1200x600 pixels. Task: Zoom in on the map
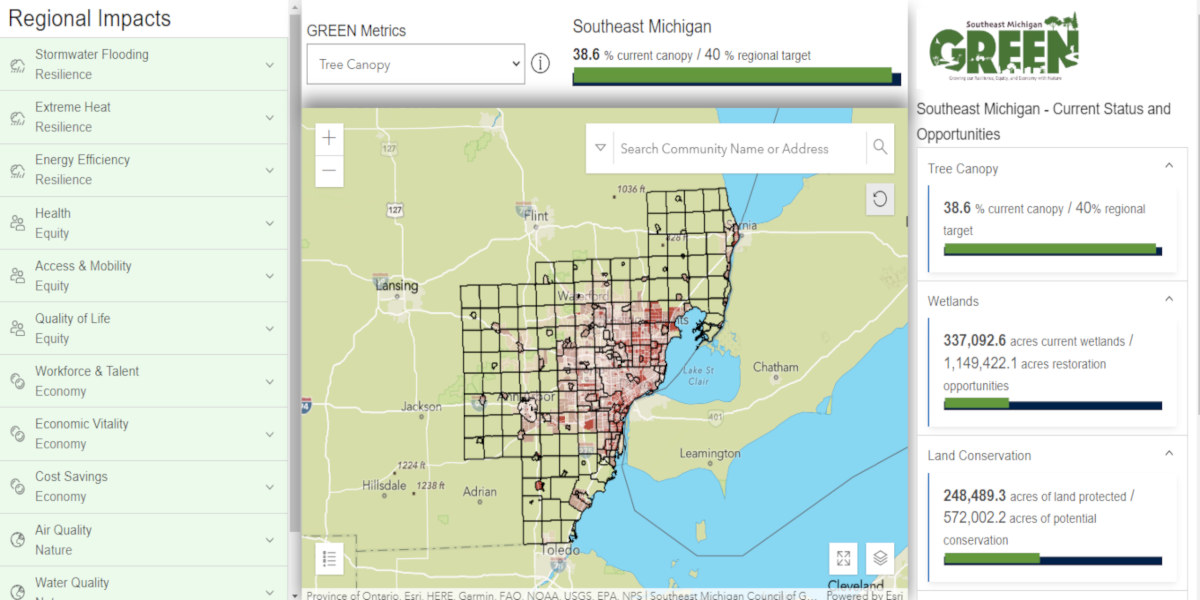coord(328,137)
